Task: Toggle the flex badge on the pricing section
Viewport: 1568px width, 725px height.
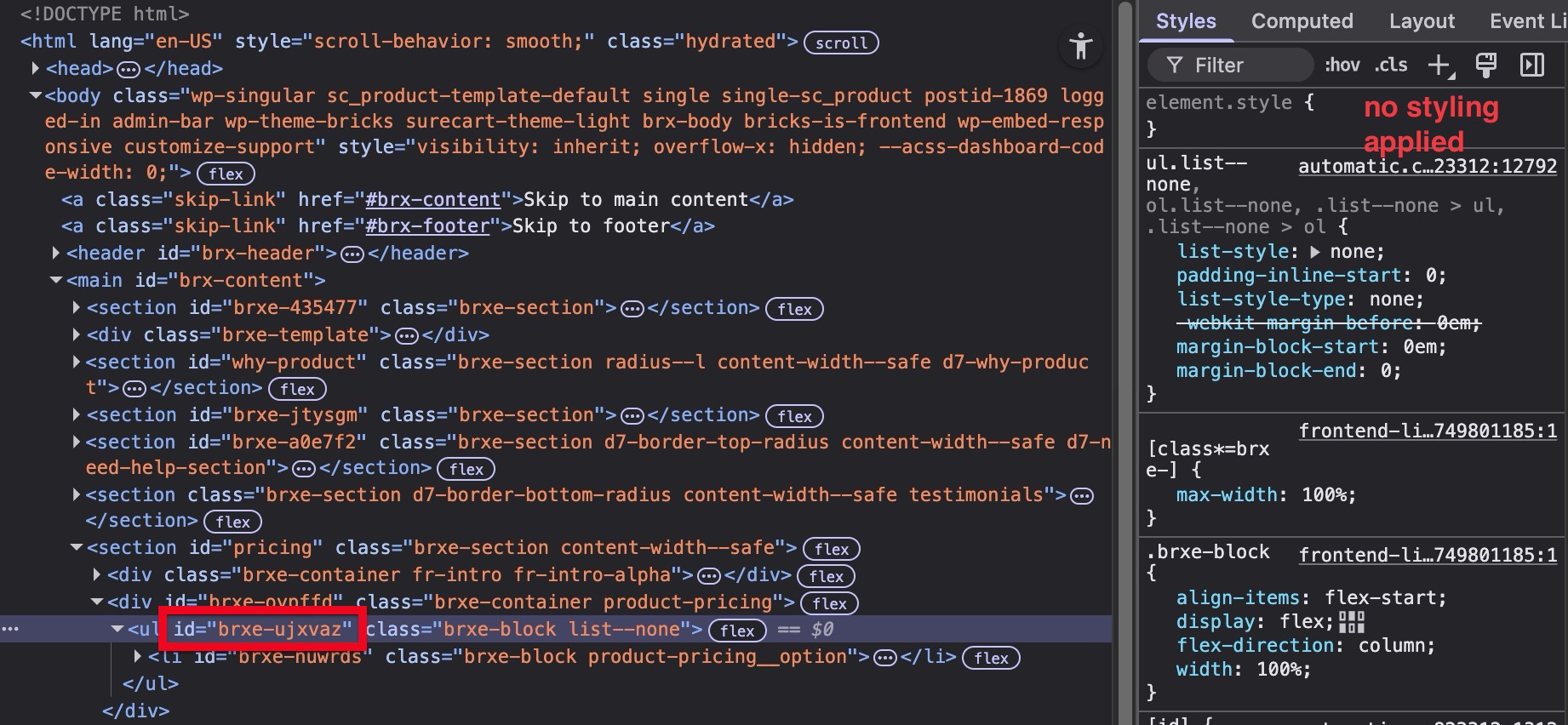Action: 831,549
